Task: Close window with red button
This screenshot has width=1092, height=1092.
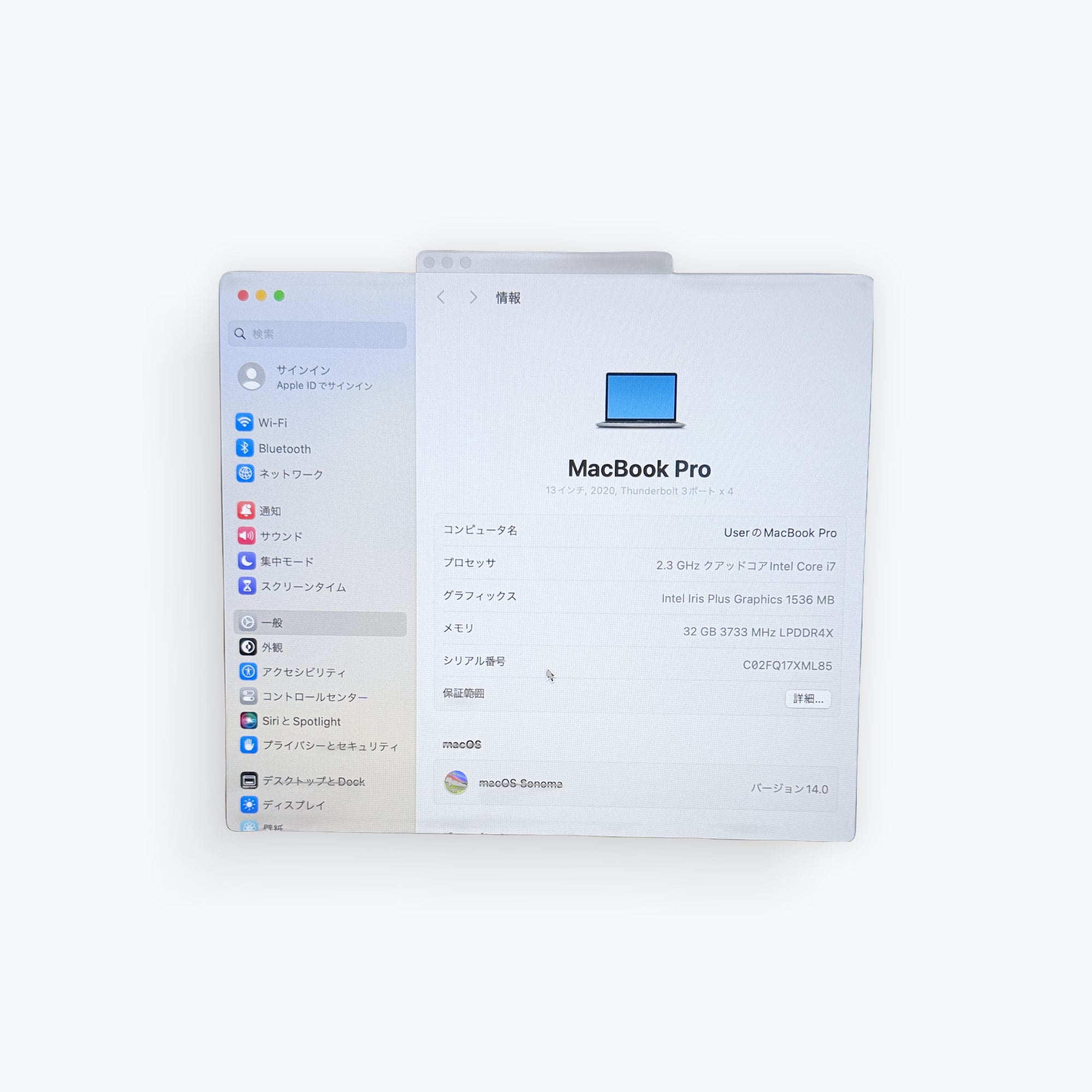Action: coord(243,295)
